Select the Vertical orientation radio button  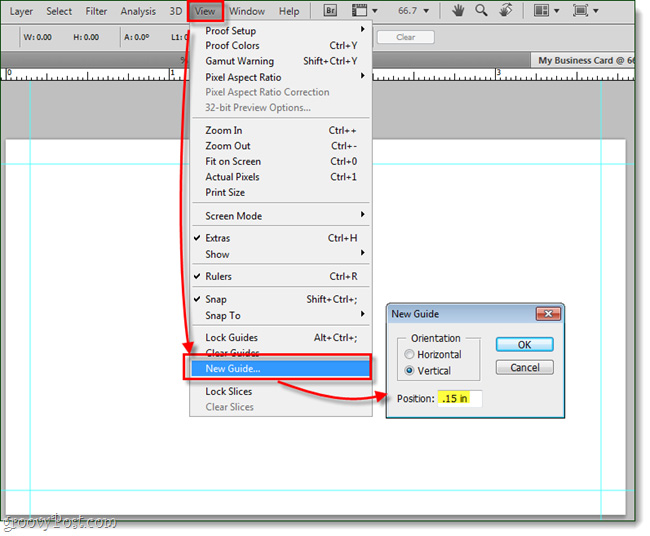click(409, 370)
